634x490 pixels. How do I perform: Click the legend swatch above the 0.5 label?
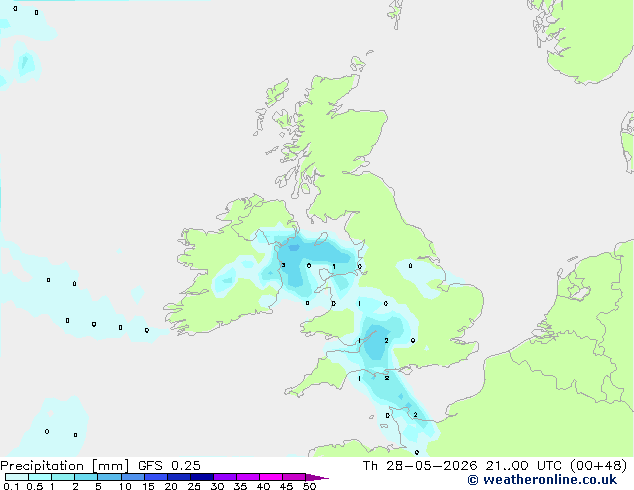click(40, 477)
